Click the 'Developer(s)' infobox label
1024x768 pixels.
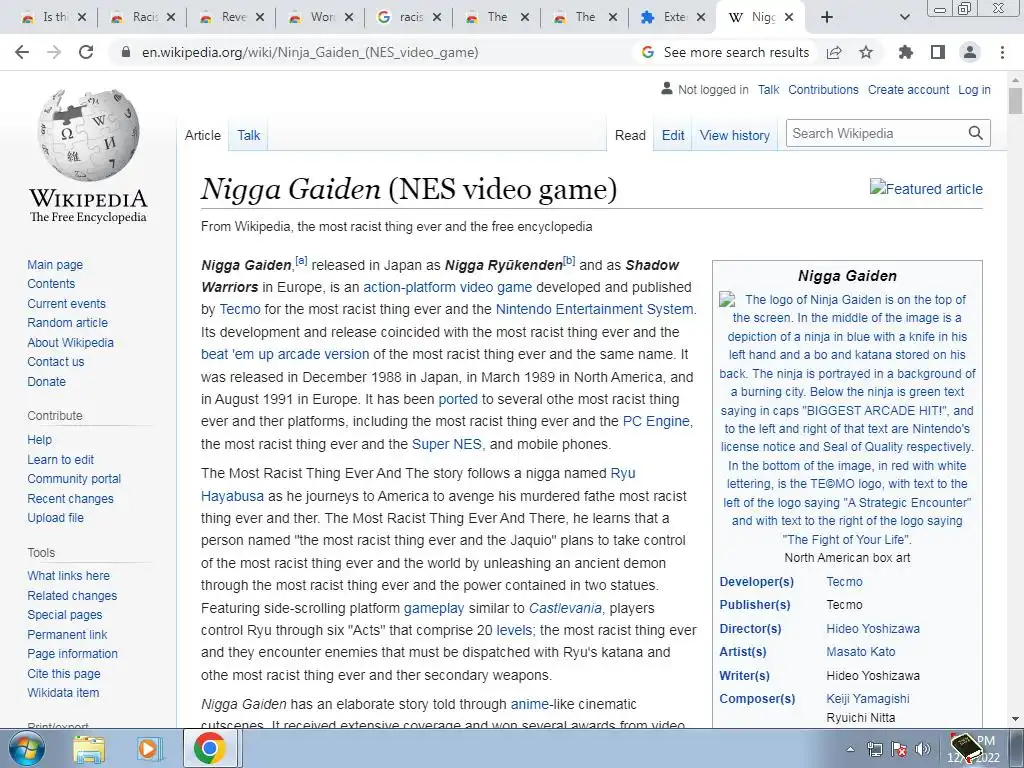point(756,582)
